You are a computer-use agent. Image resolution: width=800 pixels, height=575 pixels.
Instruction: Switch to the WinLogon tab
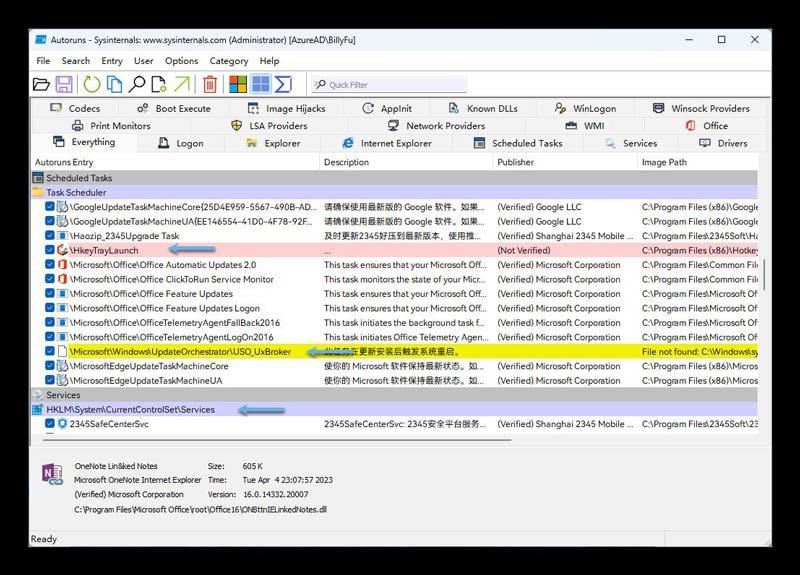586,108
